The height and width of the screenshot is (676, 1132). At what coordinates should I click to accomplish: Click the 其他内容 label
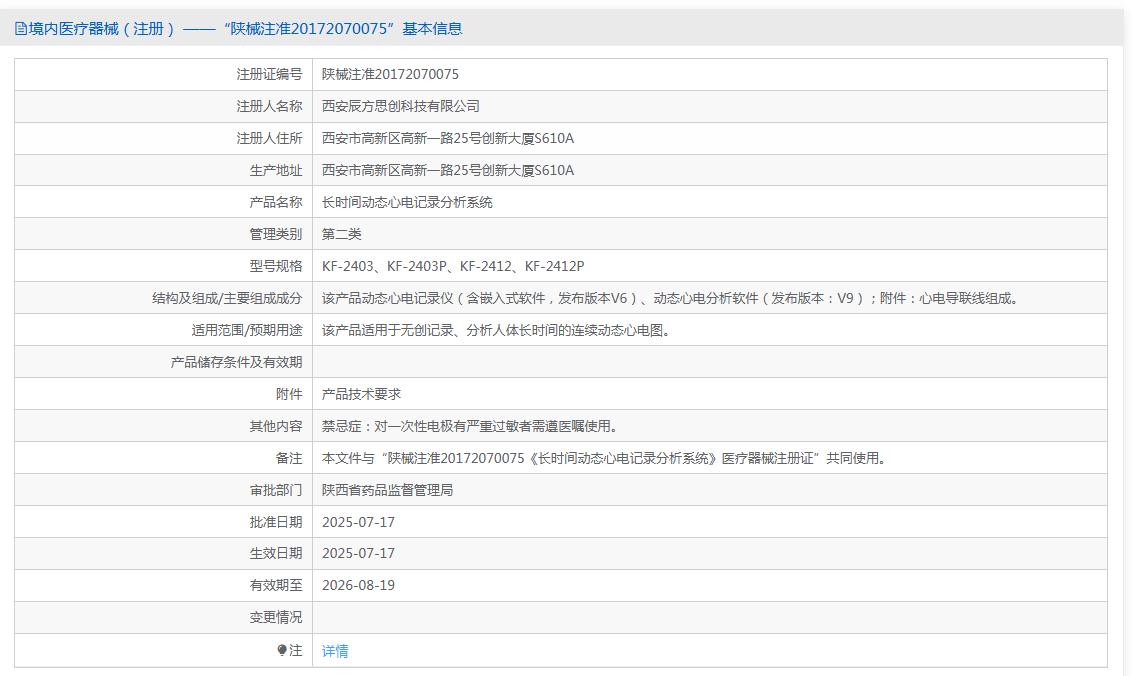pos(276,426)
